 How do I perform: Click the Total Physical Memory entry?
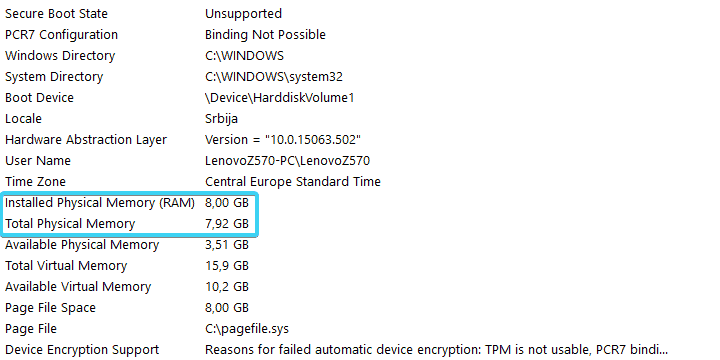360,224
